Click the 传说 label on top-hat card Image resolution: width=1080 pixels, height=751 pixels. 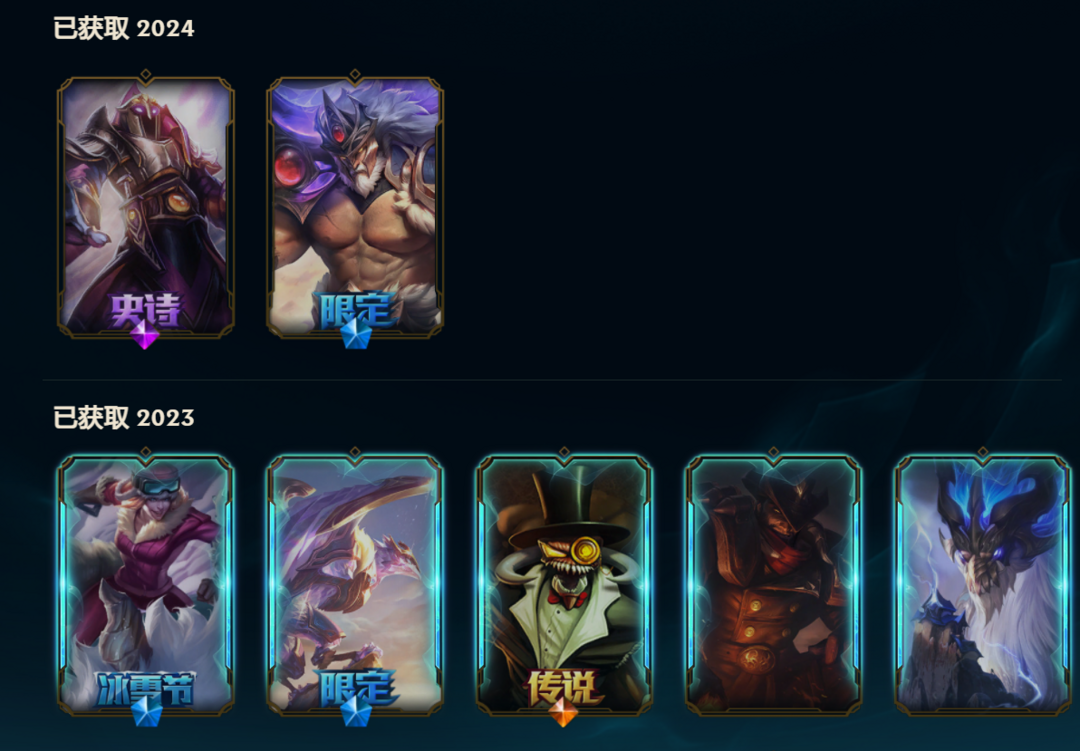tap(564, 687)
